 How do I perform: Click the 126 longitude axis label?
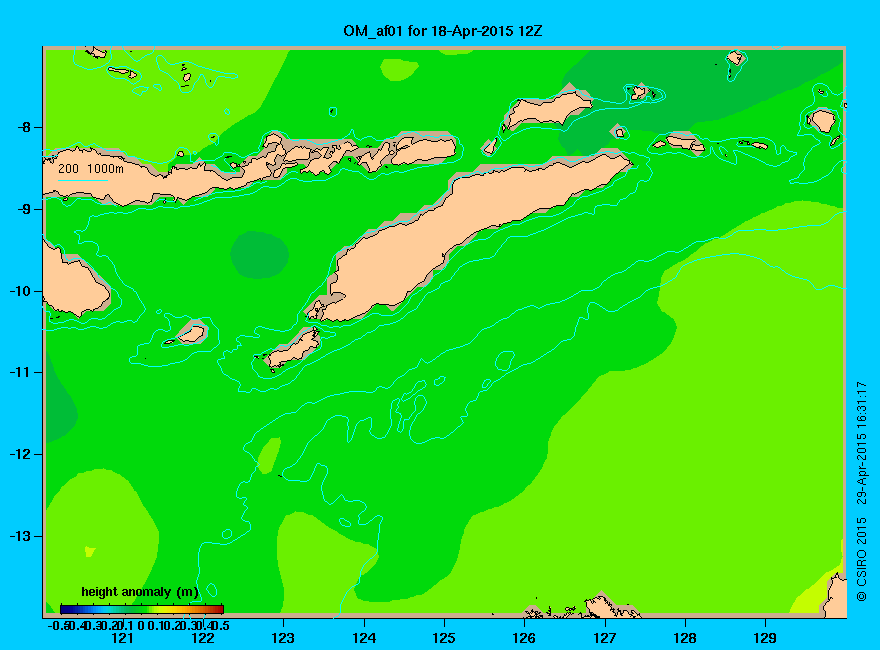coord(524,638)
